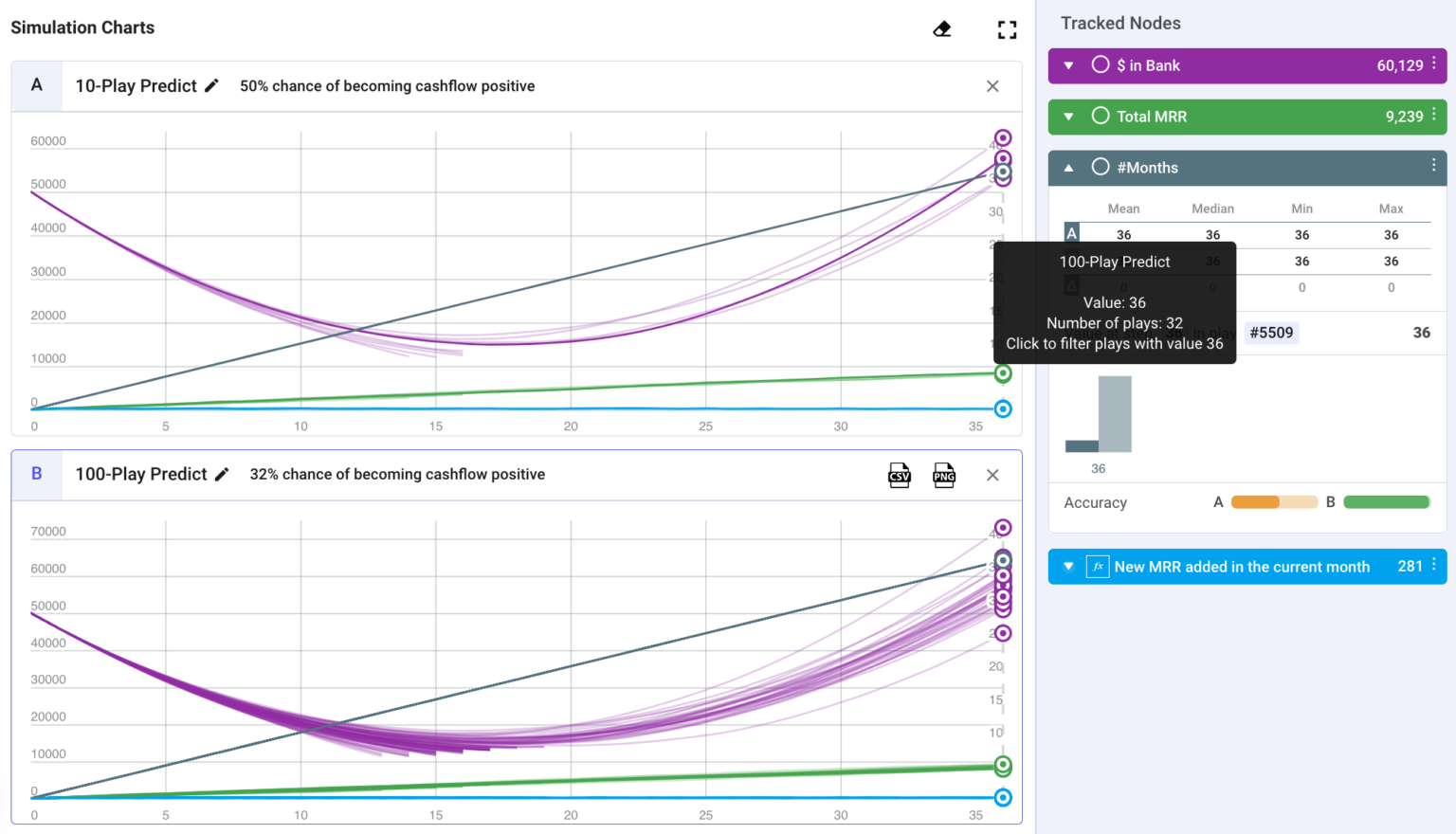Open fullscreen view of Simulation Charts
Viewport: 1456px width, 834px height.
1007,28
